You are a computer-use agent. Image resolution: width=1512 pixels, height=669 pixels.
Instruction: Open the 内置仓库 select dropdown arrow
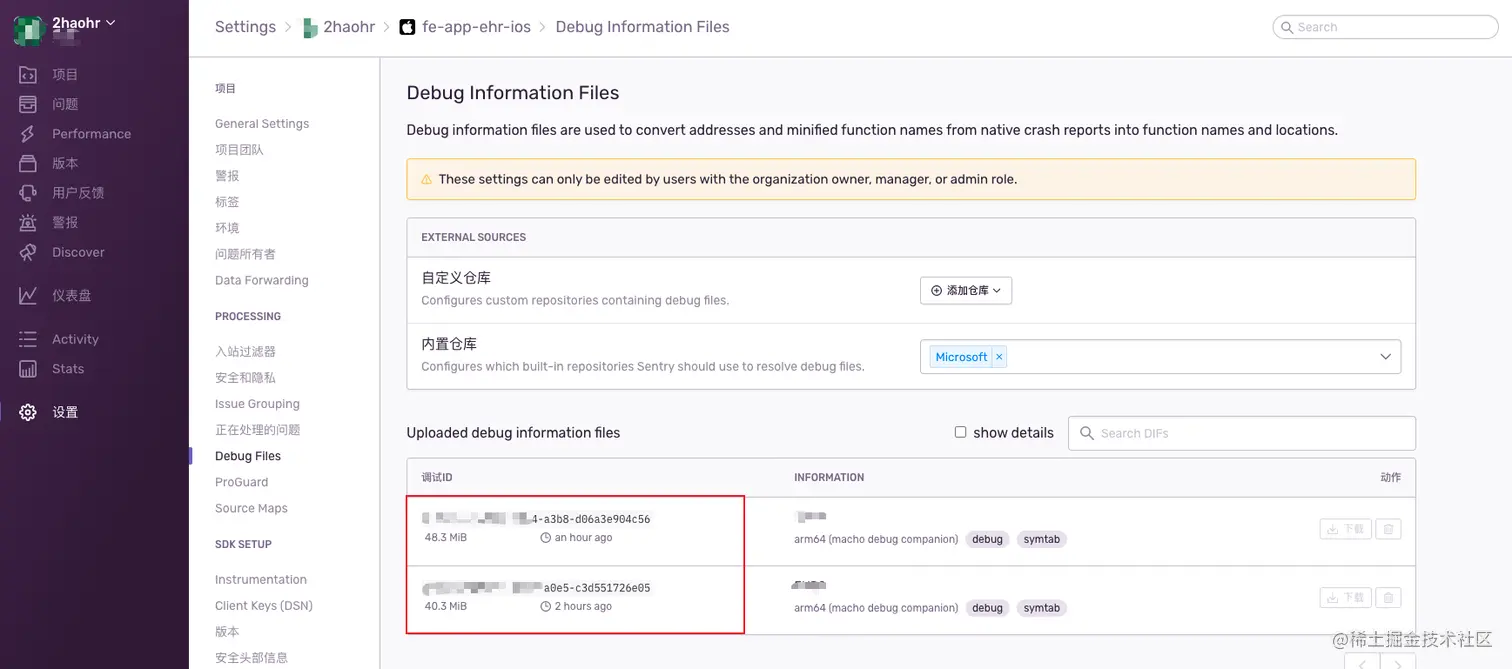pyautogui.click(x=1385, y=357)
